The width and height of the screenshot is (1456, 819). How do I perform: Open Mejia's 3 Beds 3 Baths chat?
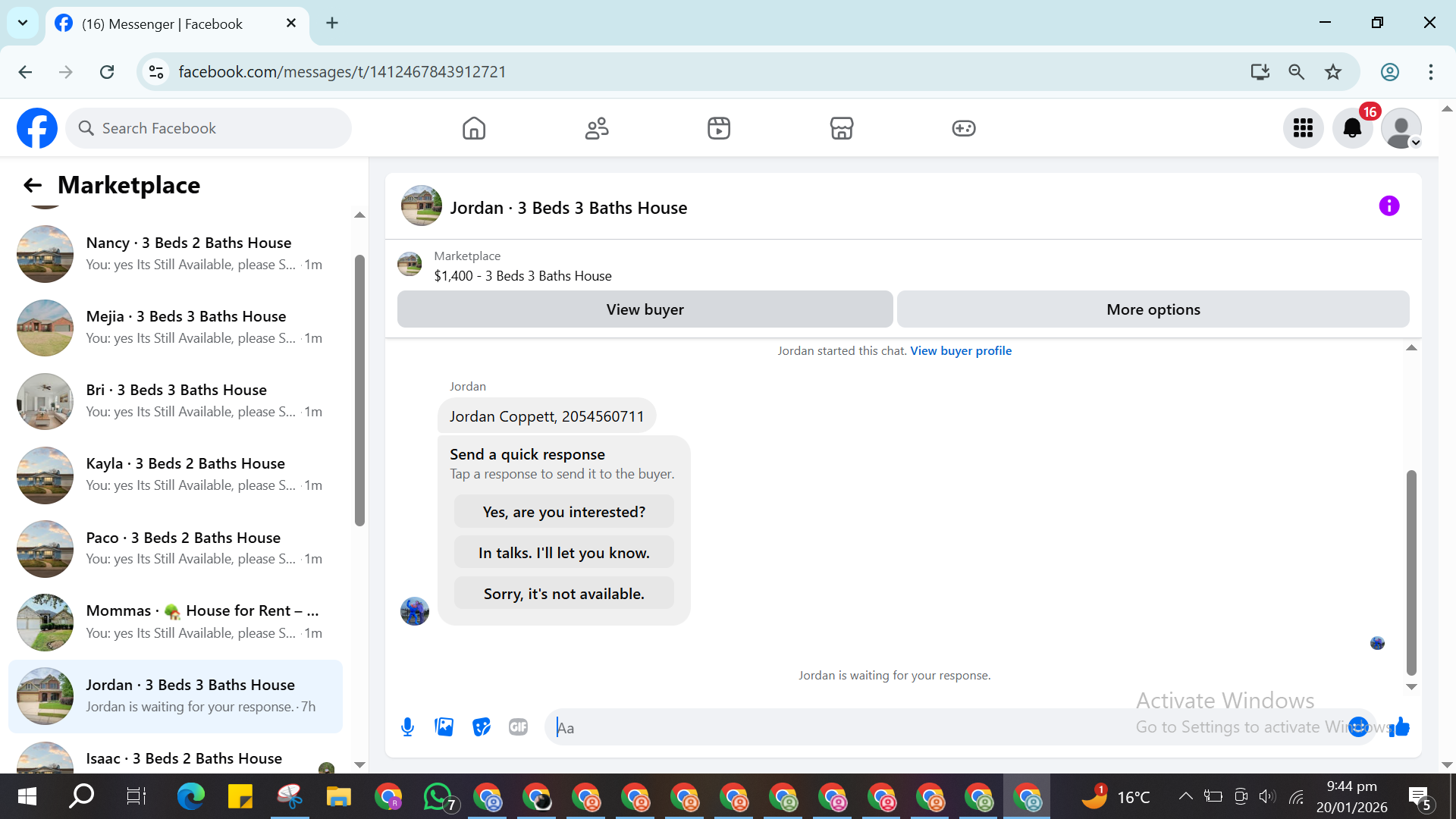coord(176,327)
